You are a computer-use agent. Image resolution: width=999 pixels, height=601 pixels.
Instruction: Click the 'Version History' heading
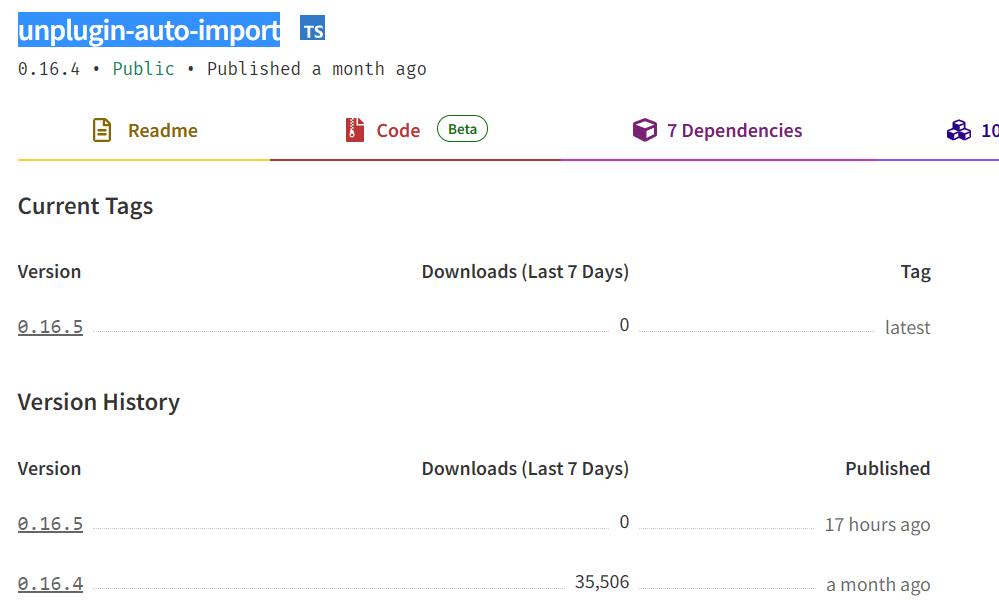pyautogui.click(x=99, y=402)
